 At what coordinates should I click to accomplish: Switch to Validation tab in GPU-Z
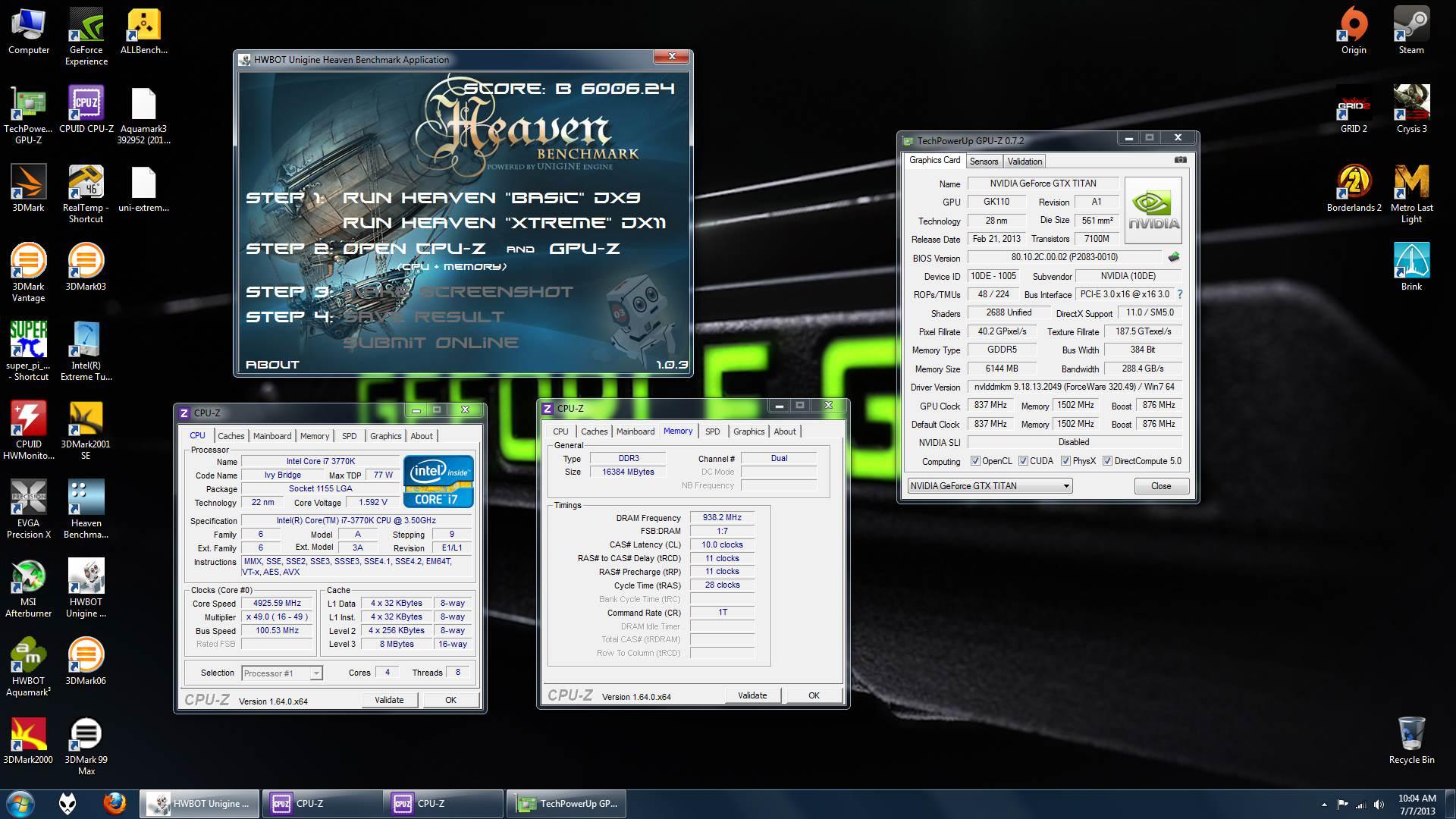coord(1025,162)
